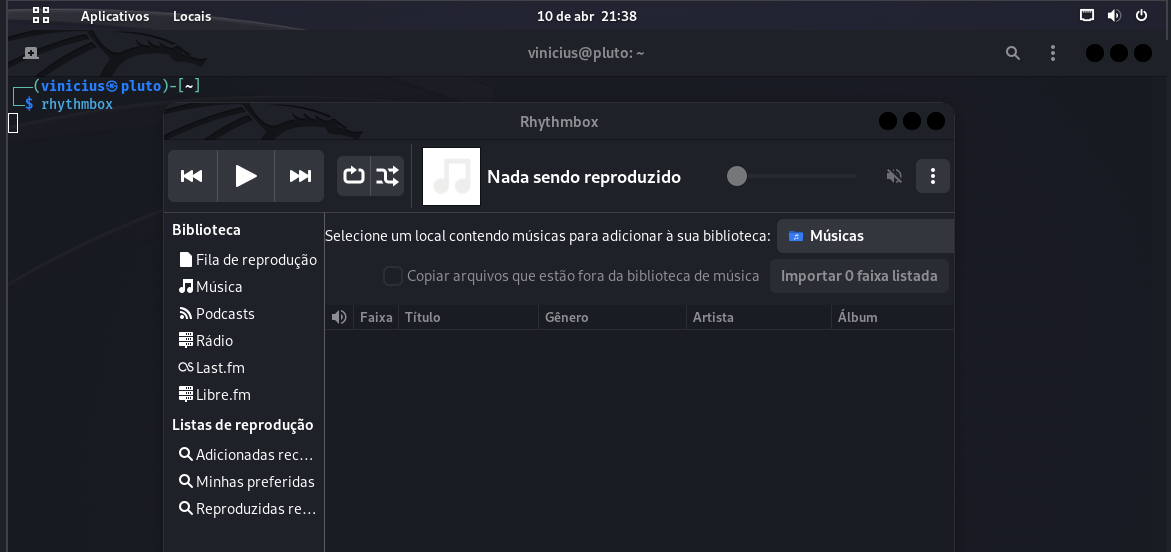Viewport: 1171px width, 552px height.
Task: Skip to the next track
Action: point(300,176)
